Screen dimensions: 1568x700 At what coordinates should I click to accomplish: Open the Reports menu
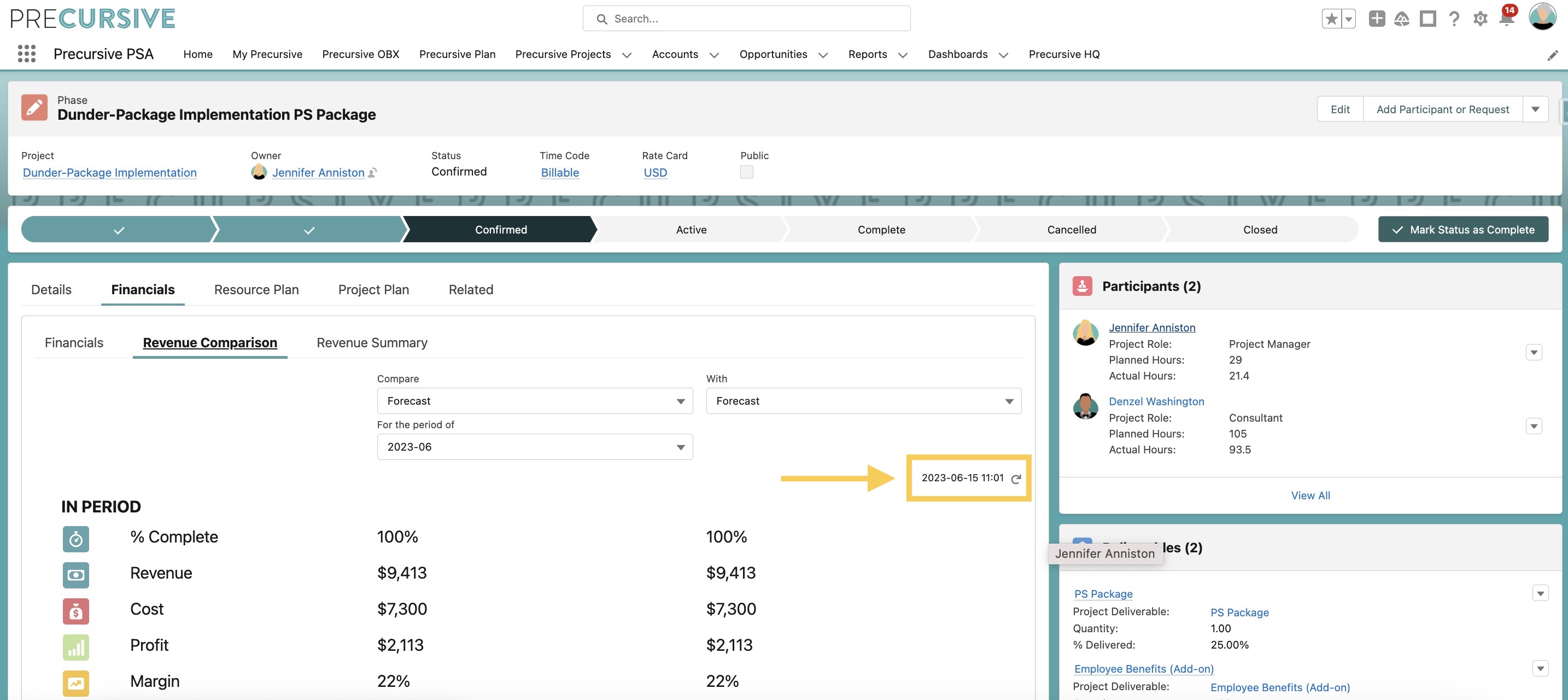[x=868, y=54]
